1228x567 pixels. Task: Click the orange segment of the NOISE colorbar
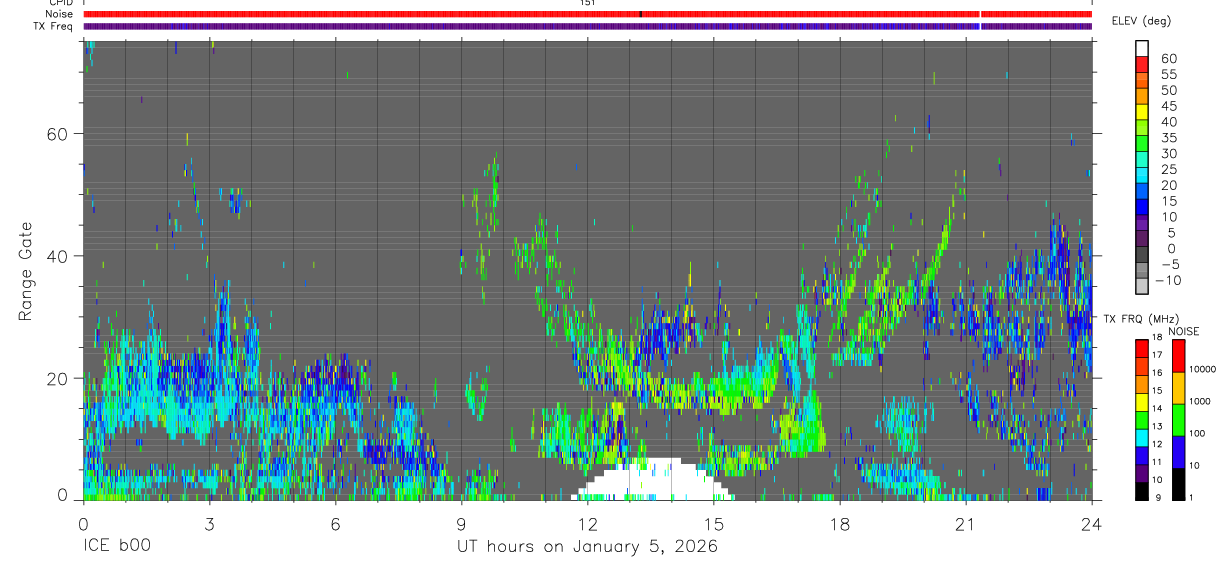click(x=1178, y=388)
